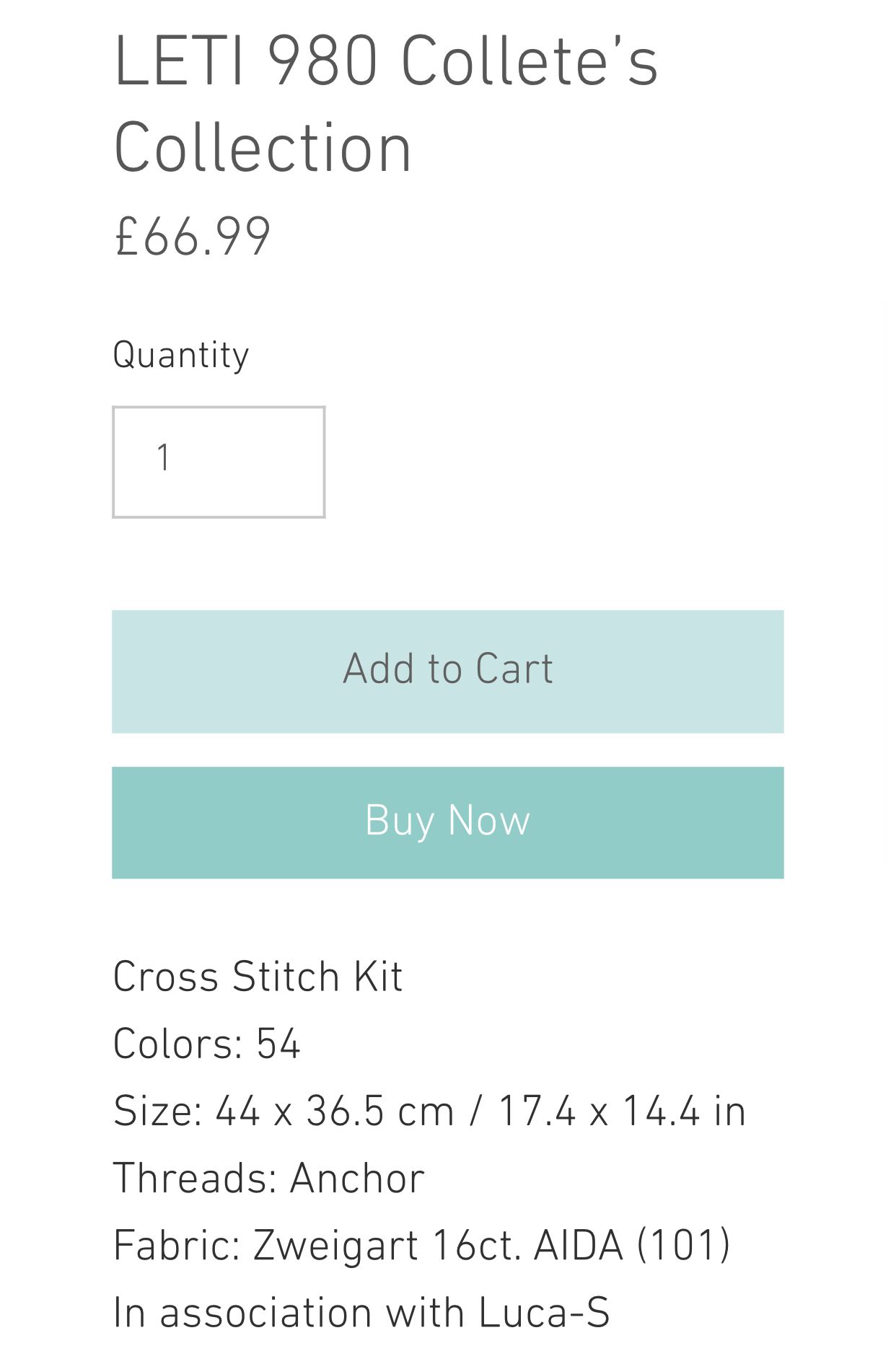Click the word Collete's in the title
Screen dimensions: 896x1364
click(529, 63)
